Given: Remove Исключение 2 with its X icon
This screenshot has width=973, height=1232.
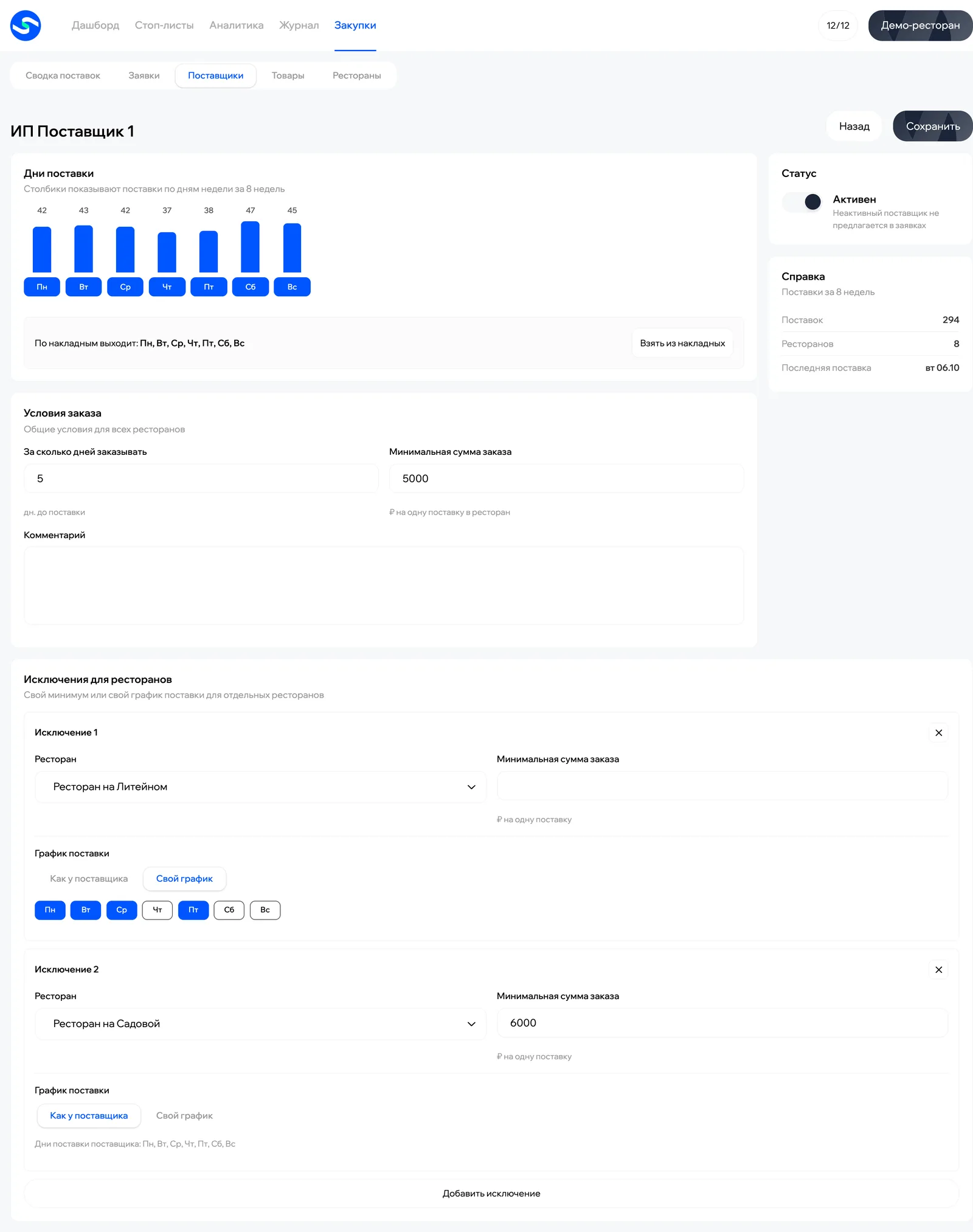Looking at the screenshot, I should [x=938, y=970].
